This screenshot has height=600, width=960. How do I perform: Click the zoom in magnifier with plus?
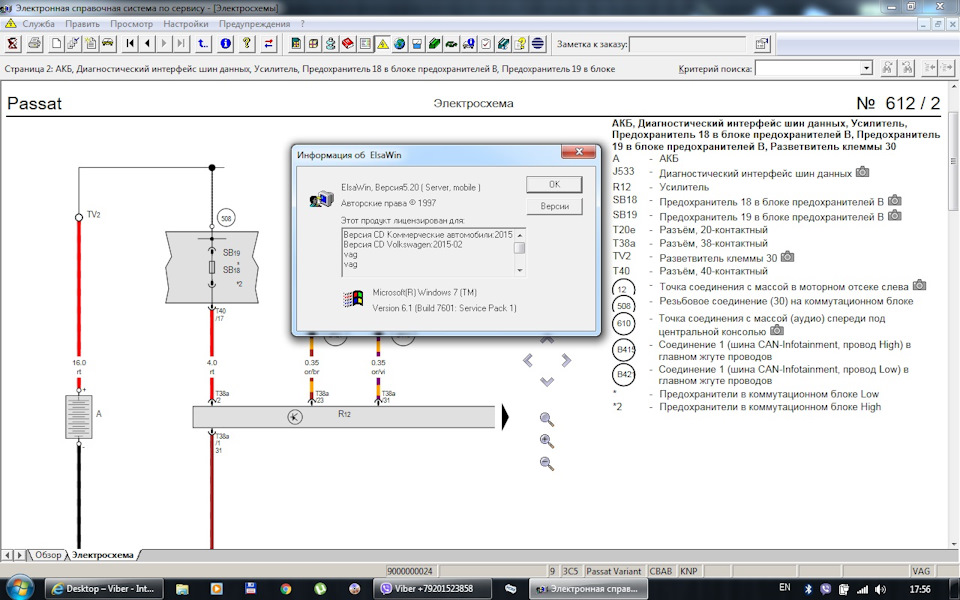(546, 441)
